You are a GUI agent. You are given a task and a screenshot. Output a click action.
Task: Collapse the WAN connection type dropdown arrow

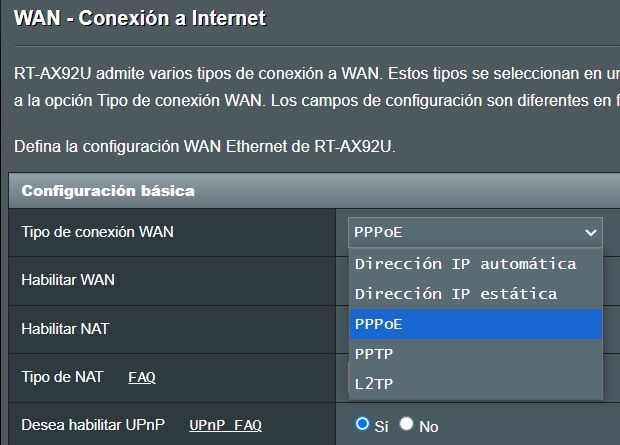click(x=589, y=233)
